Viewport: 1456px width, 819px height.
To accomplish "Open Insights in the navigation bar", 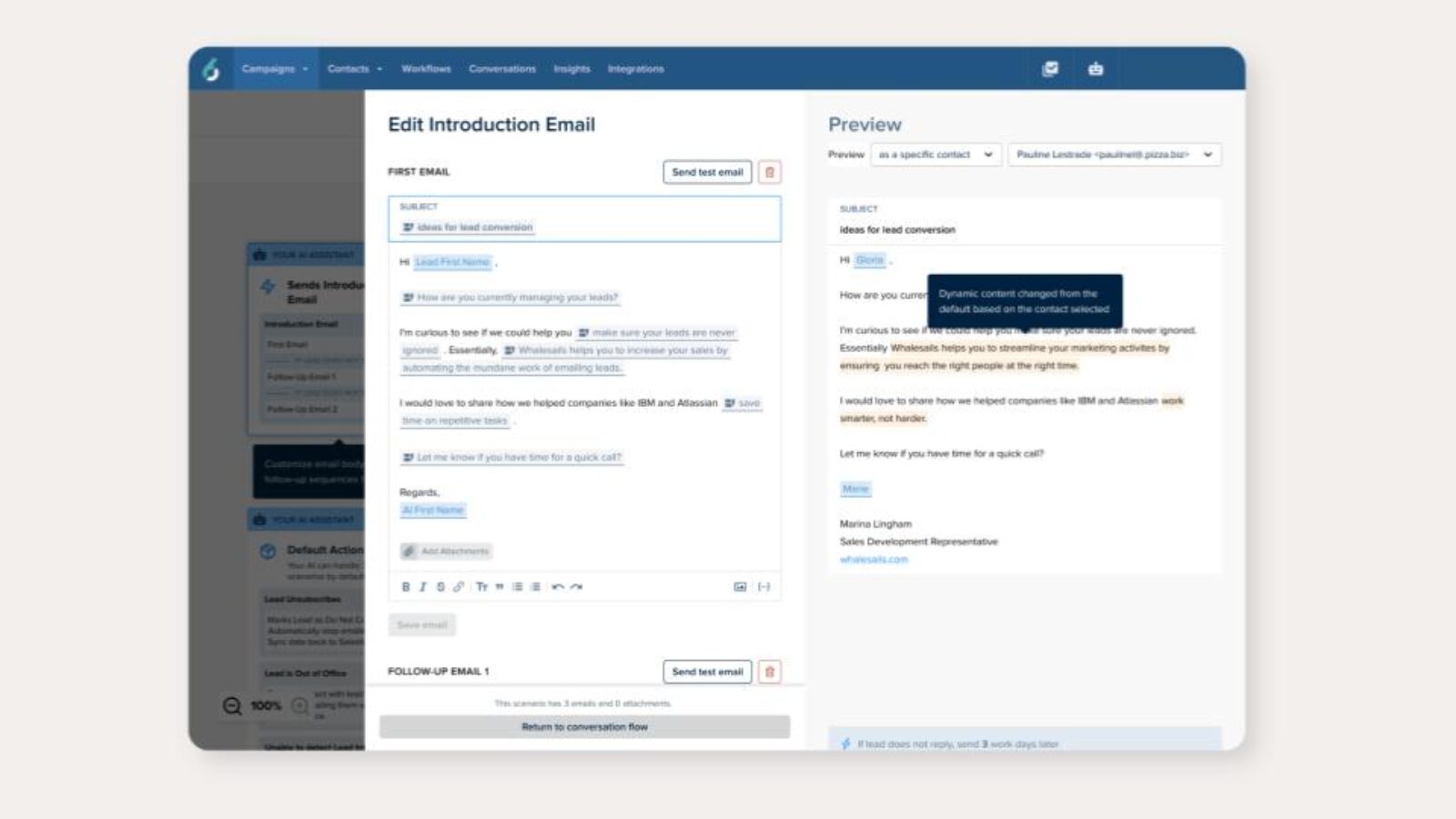I will tap(571, 69).
